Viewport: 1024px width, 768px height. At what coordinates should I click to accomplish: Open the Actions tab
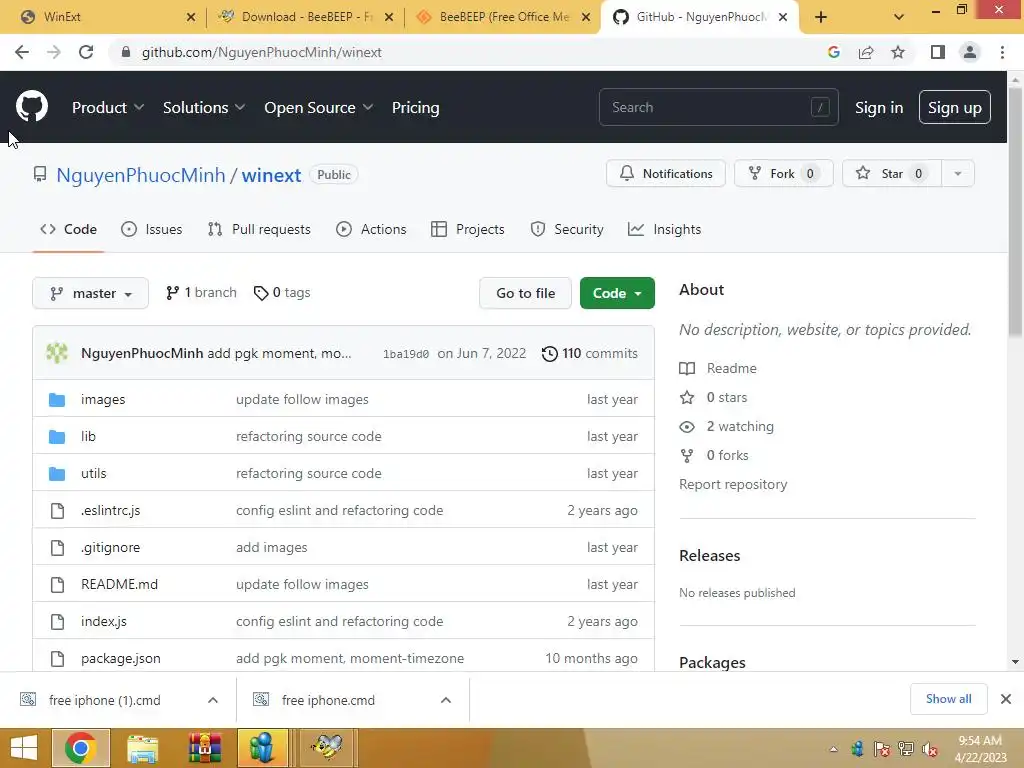click(371, 229)
